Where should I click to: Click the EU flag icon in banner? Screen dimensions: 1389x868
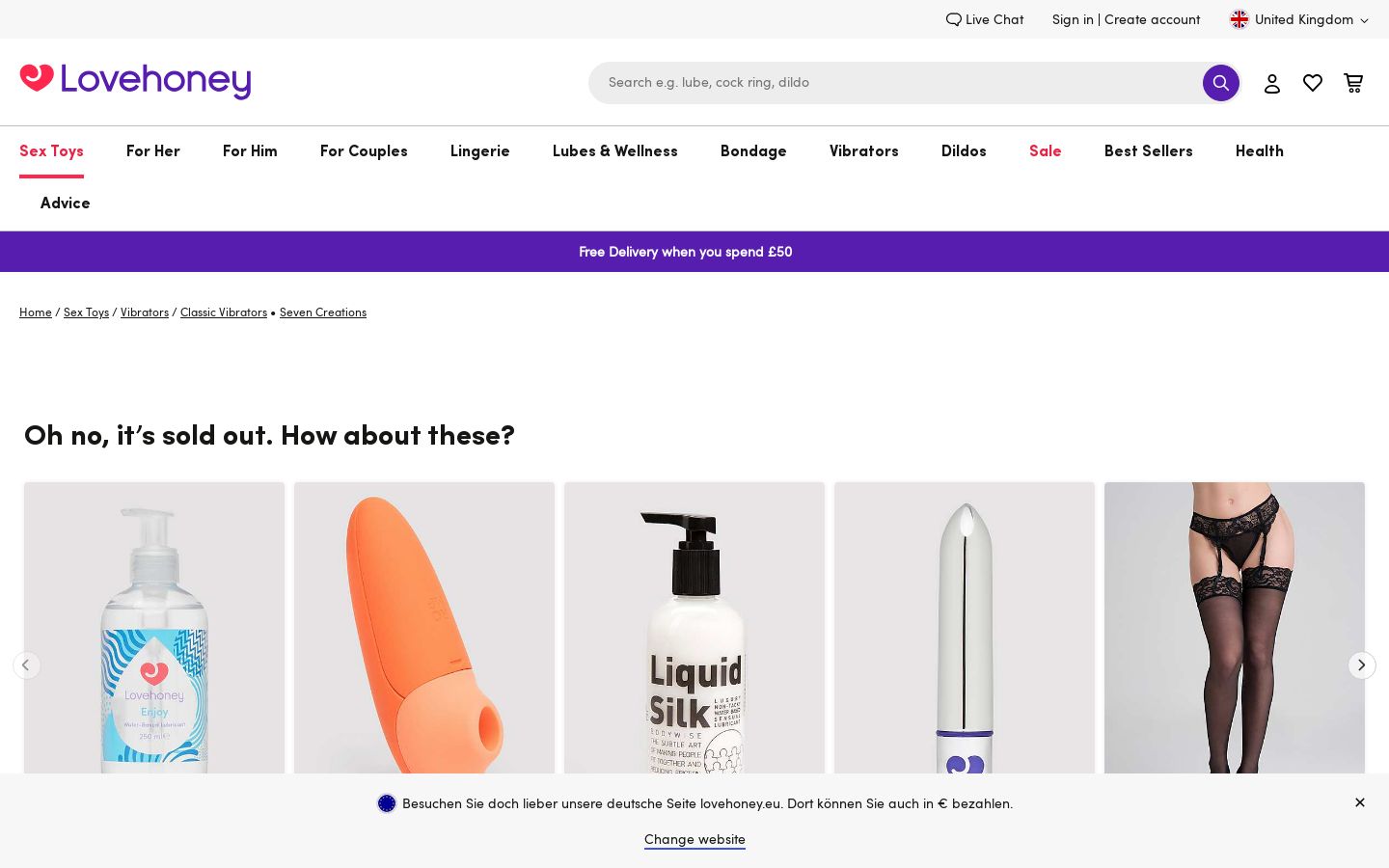tap(387, 803)
